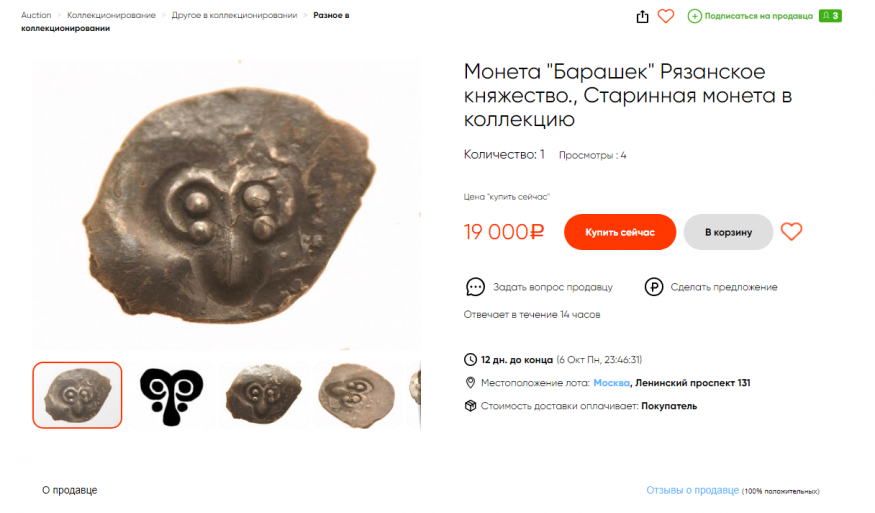Open the "Auction" breadcrumb link
875x513 pixels.
coord(36,15)
